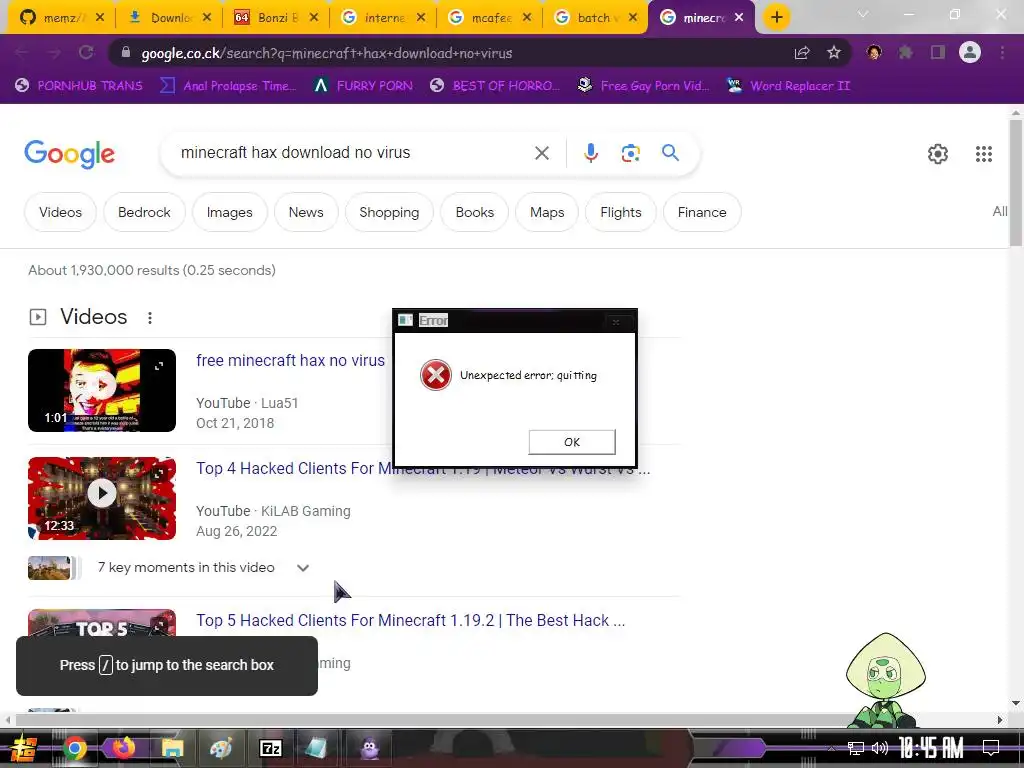This screenshot has width=1024, height=768.
Task: Open Chrome from the taskbar
Action: tap(74, 748)
